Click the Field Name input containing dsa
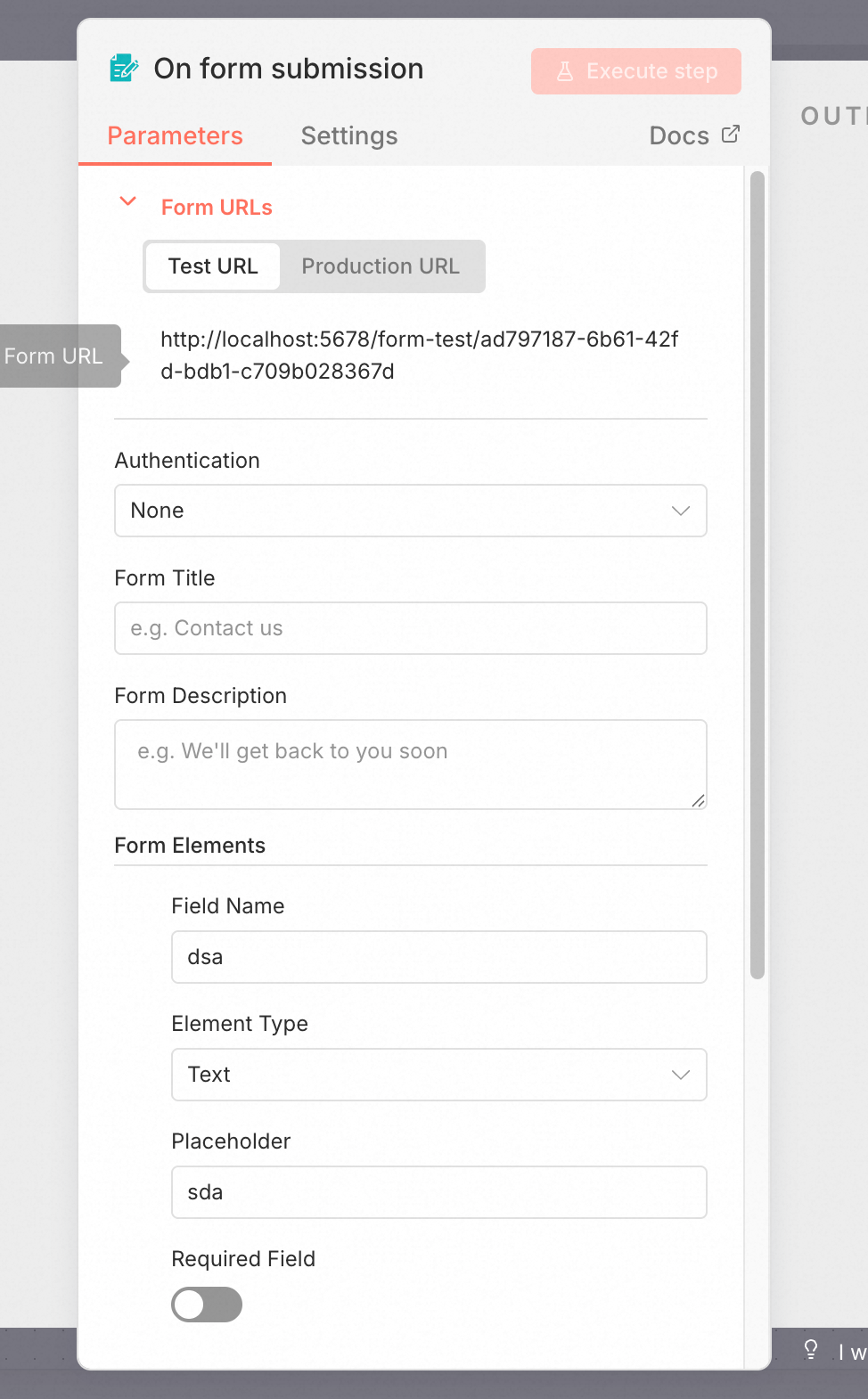868x1399 pixels. pyautogui.click(x=439, y=957)
